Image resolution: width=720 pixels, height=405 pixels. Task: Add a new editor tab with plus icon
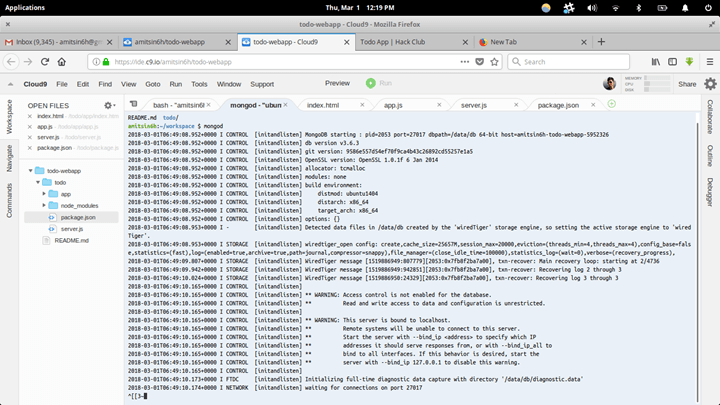612,104
